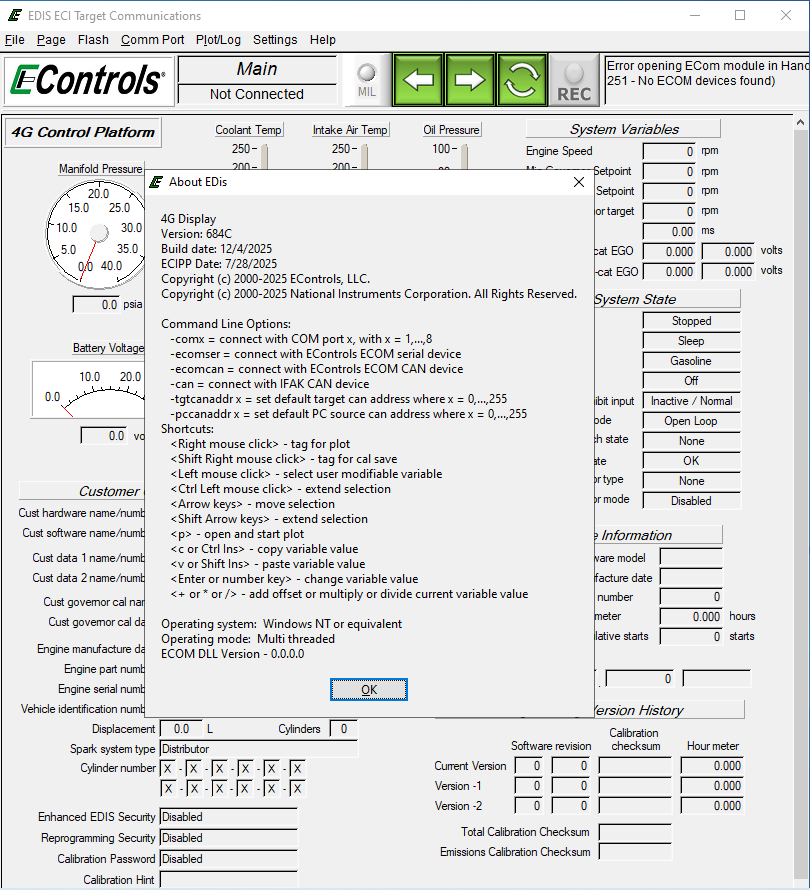Click the Cylinders count field
This screenshot has width=810, height=890.
point(343,729)
